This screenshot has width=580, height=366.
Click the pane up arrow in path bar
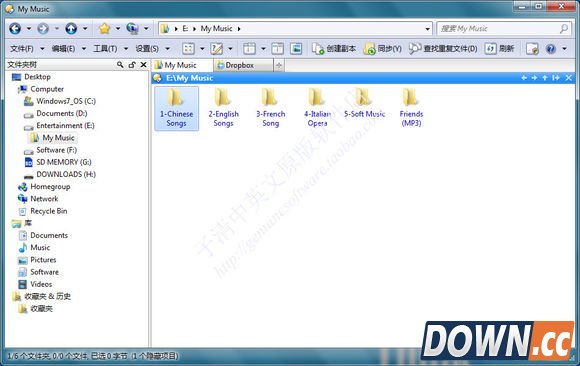pos(545,78)
